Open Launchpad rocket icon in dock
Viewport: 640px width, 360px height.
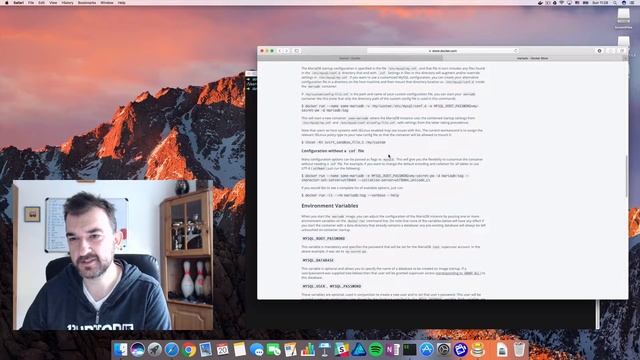pyautogui.click(x=155, y=350)
